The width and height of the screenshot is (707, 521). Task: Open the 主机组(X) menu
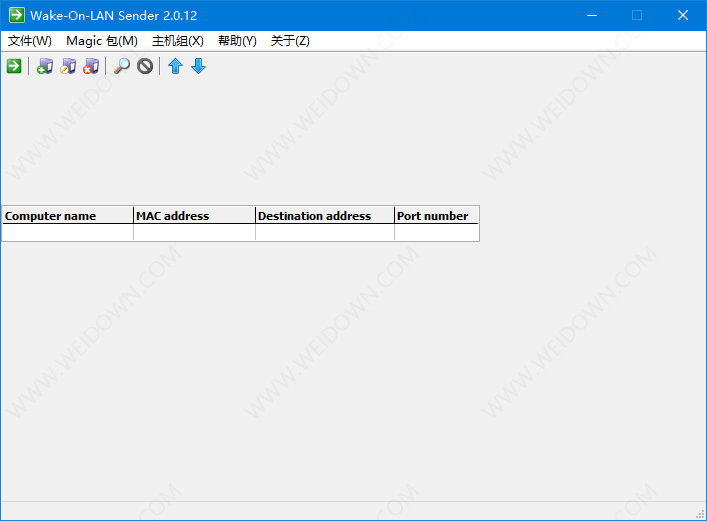[x=178, y=41]
